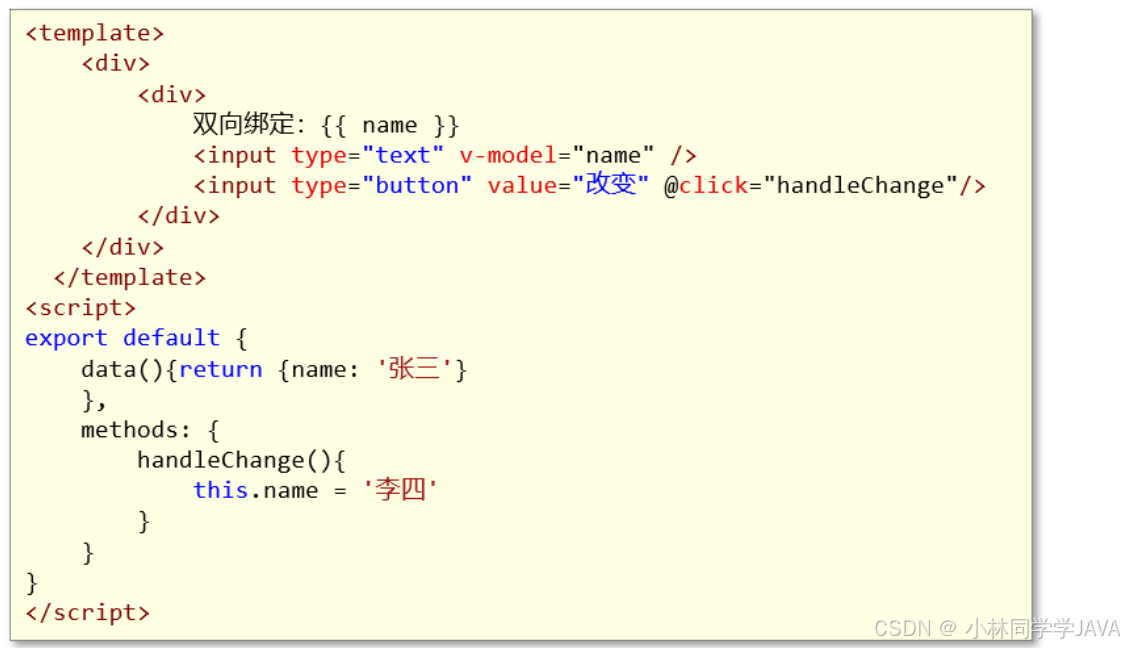Select the red '李四' string
This screenshot has width=1124, height=648.
pyautogui.click(x=400, y=490)
